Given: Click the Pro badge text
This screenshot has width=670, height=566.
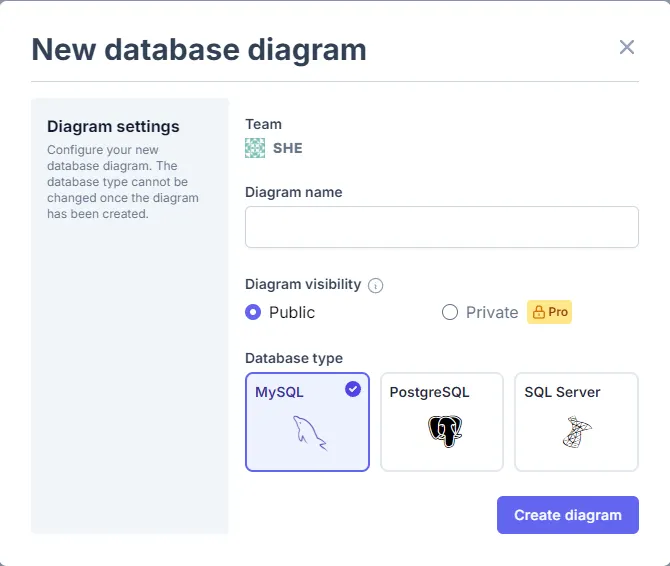Looking at the screenshot, I should tap(558, 312).
